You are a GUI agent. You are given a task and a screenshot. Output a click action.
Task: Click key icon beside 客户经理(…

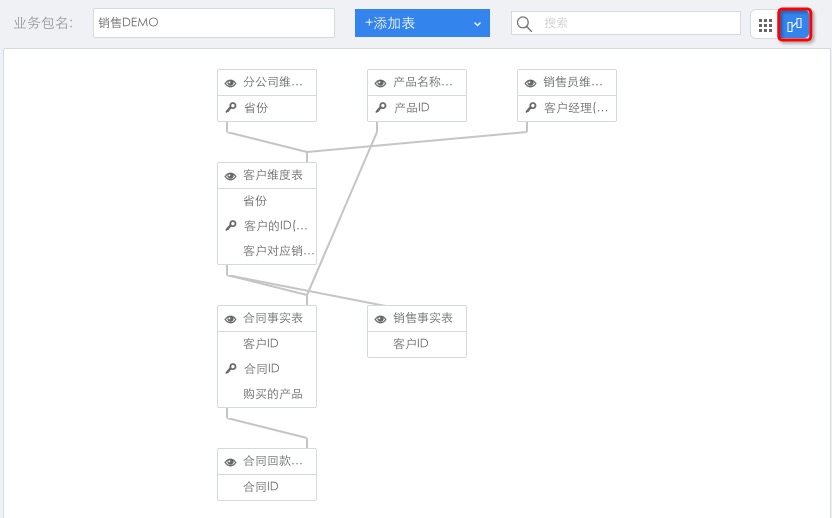tap(531, 108)
